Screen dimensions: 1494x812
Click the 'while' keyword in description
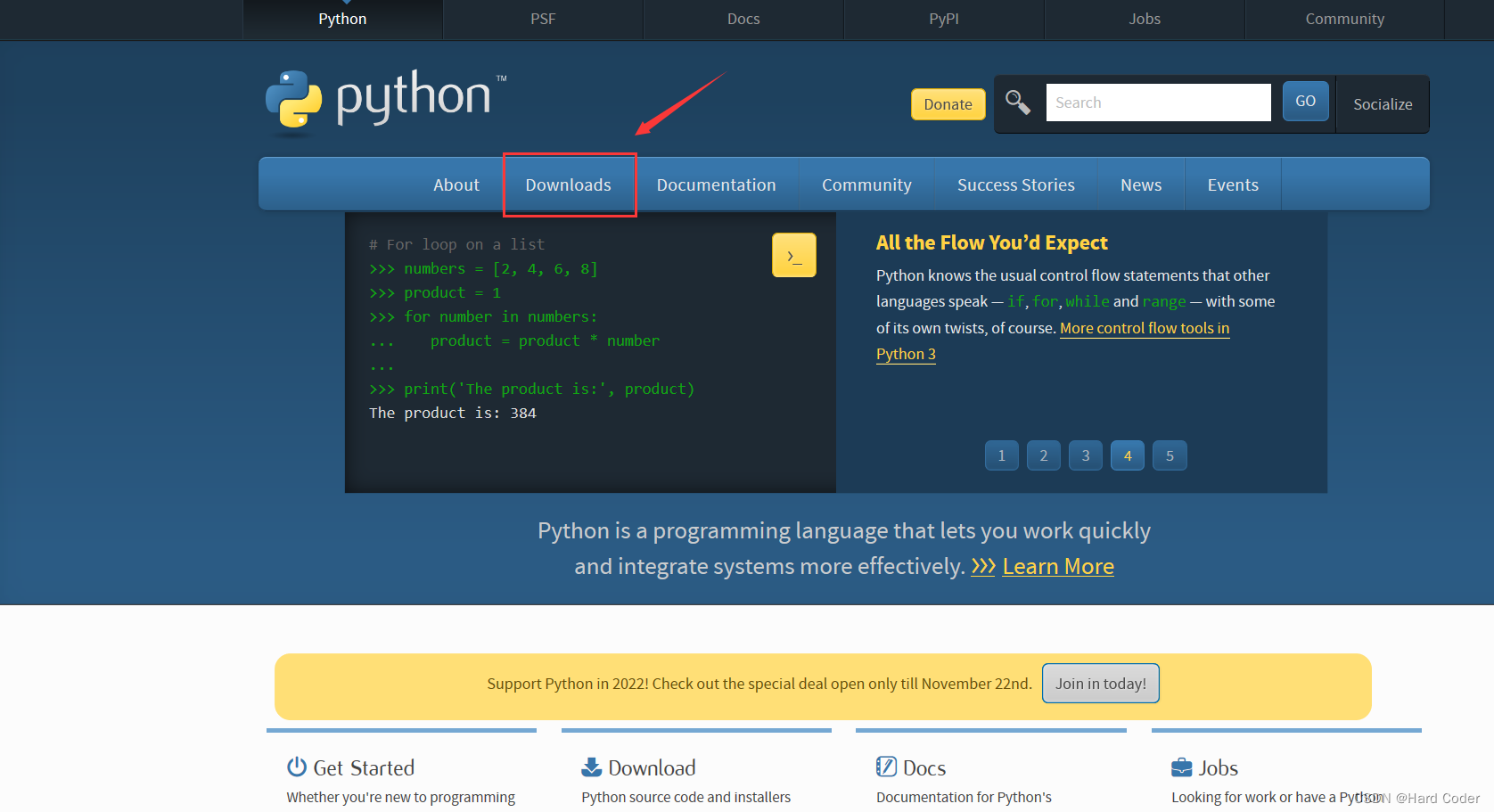[x=1088, y=301]
